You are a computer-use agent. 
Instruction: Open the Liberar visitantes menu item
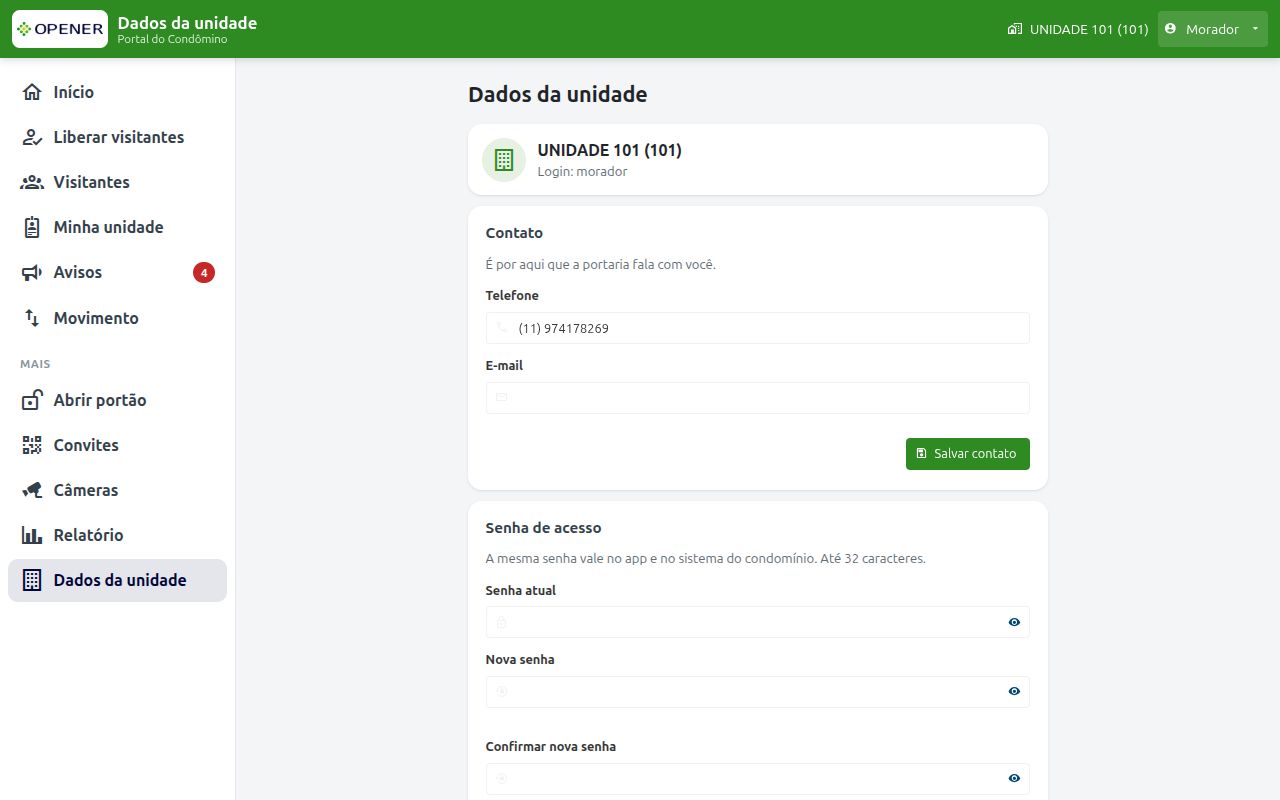point(118,137)
